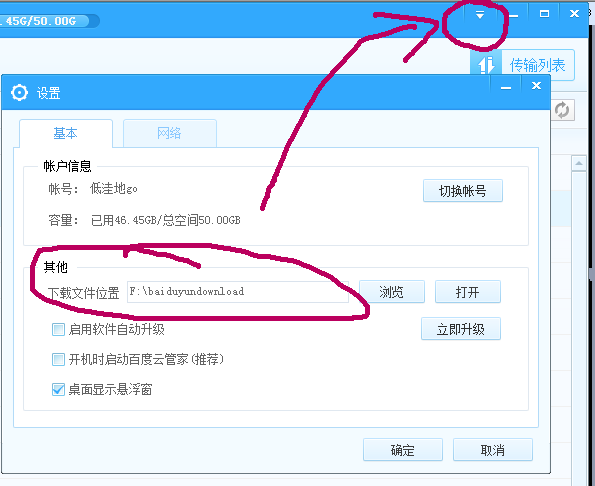Click the download location path field
The width and height of the screenshot is (595, 486).
[238, 292]
